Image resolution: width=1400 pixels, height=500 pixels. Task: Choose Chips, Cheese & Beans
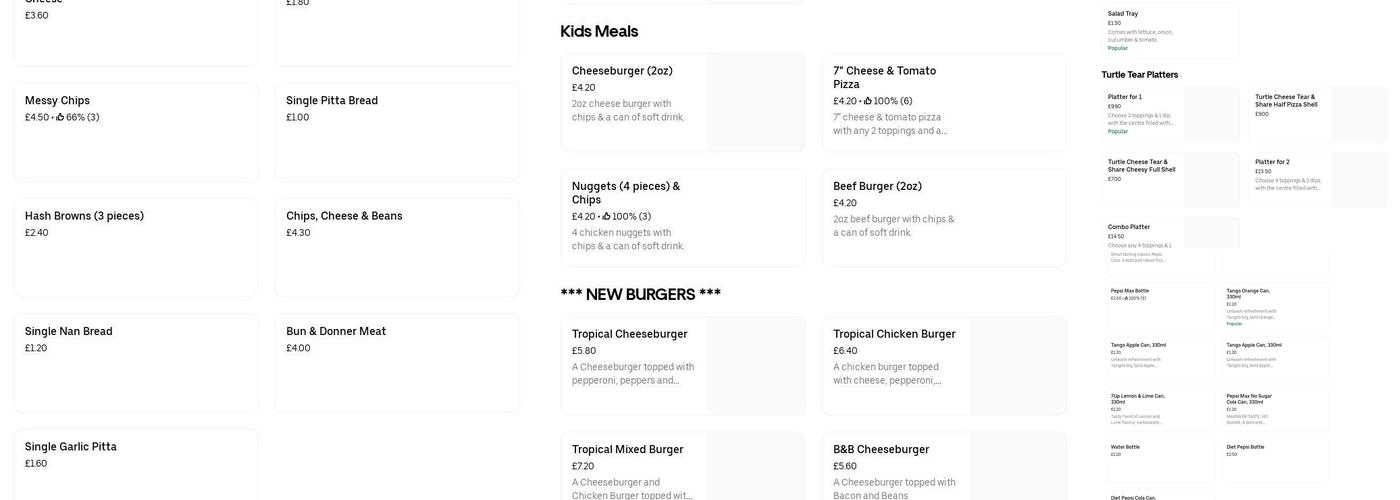coord(397,247)
